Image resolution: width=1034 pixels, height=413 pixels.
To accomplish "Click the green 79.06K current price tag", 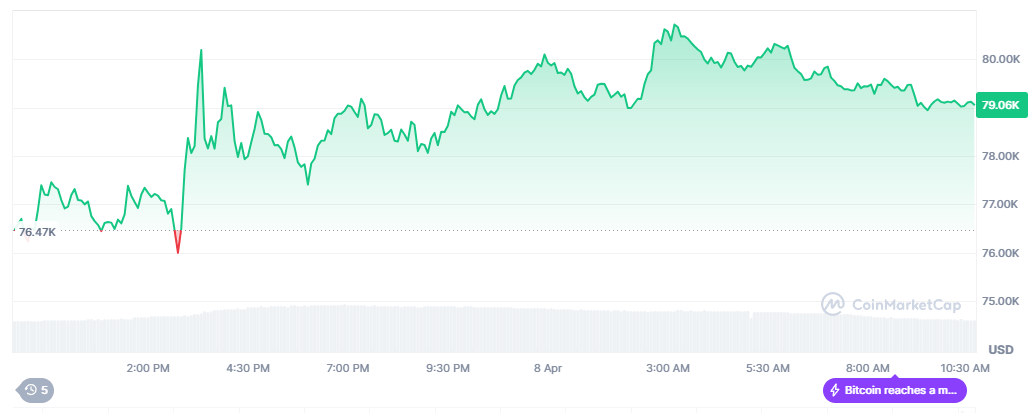I will pos(1001,105).
